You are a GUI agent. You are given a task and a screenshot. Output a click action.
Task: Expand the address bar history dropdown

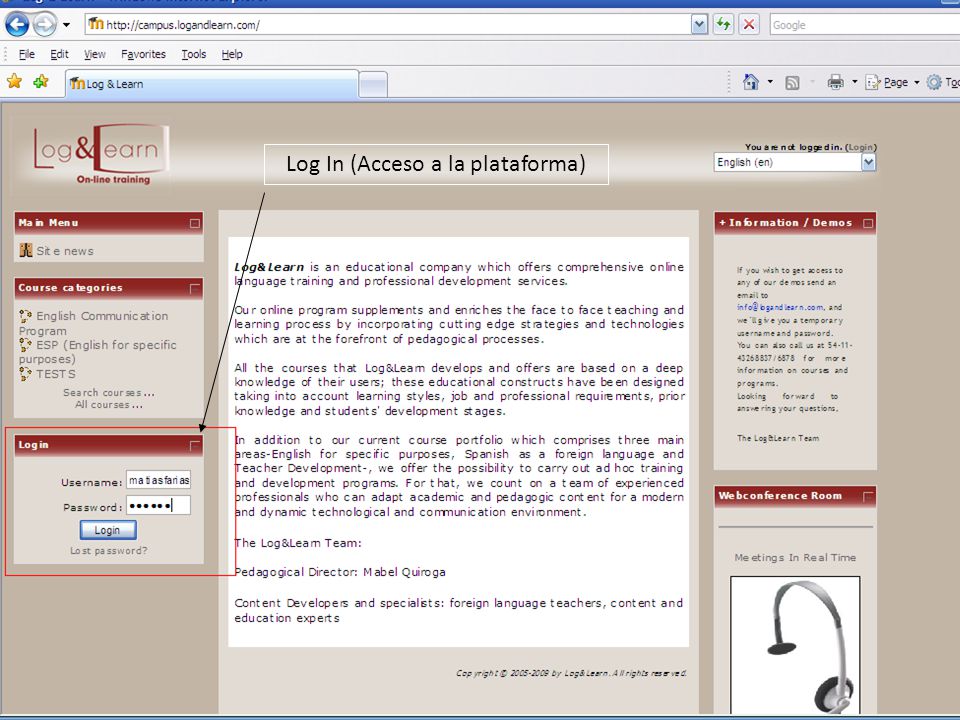tap(699, 24)
